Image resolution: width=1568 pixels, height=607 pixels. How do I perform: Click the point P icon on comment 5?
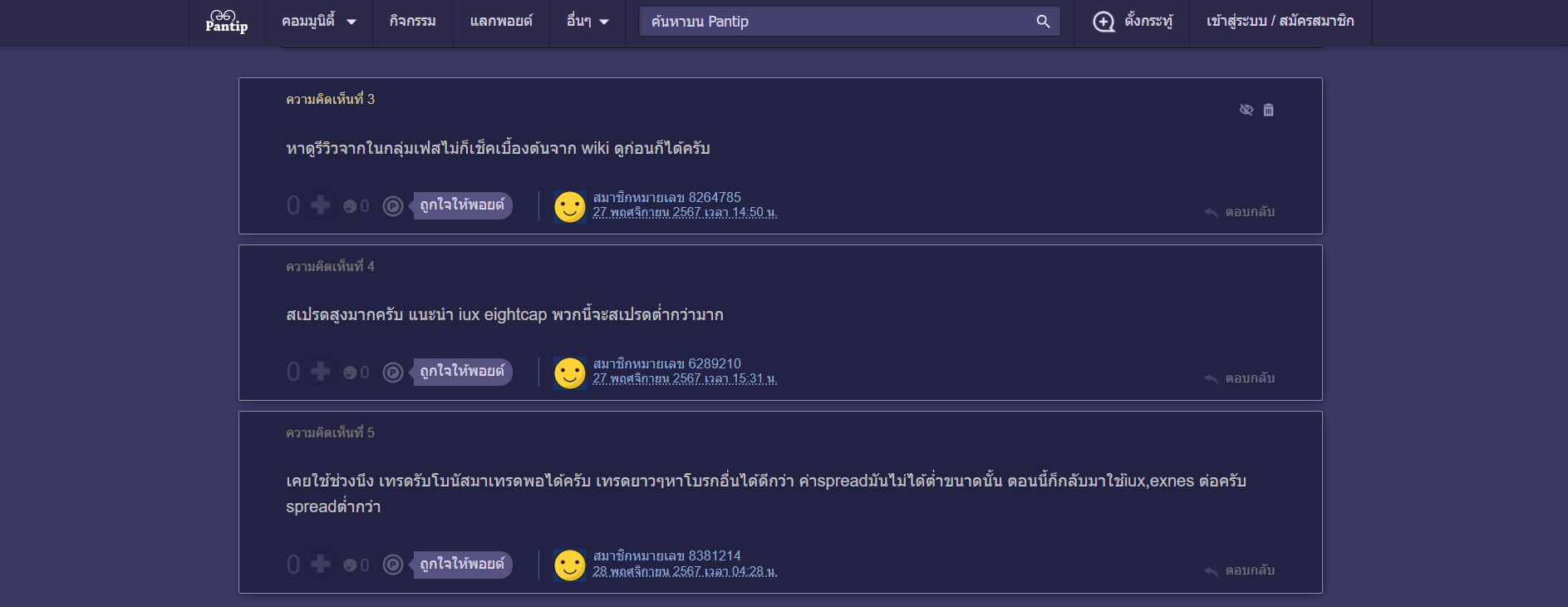392,565
